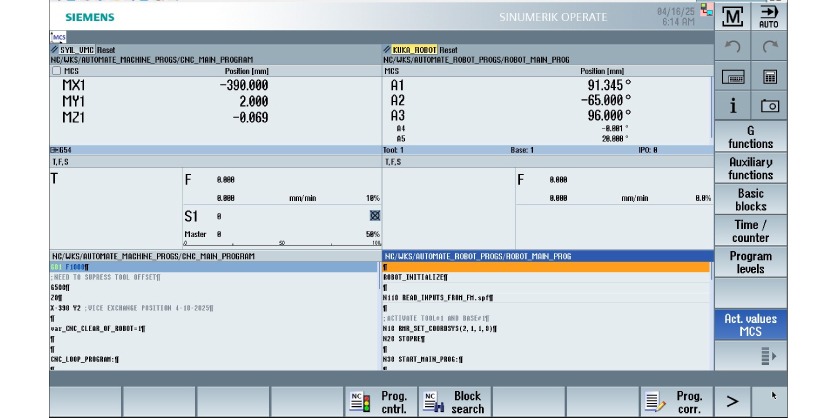The width and height of the screenshot is (836, 418).
Task: Toggle the MCS checkbox in the SYIL_UMC panel
Action: click(55, 72)
